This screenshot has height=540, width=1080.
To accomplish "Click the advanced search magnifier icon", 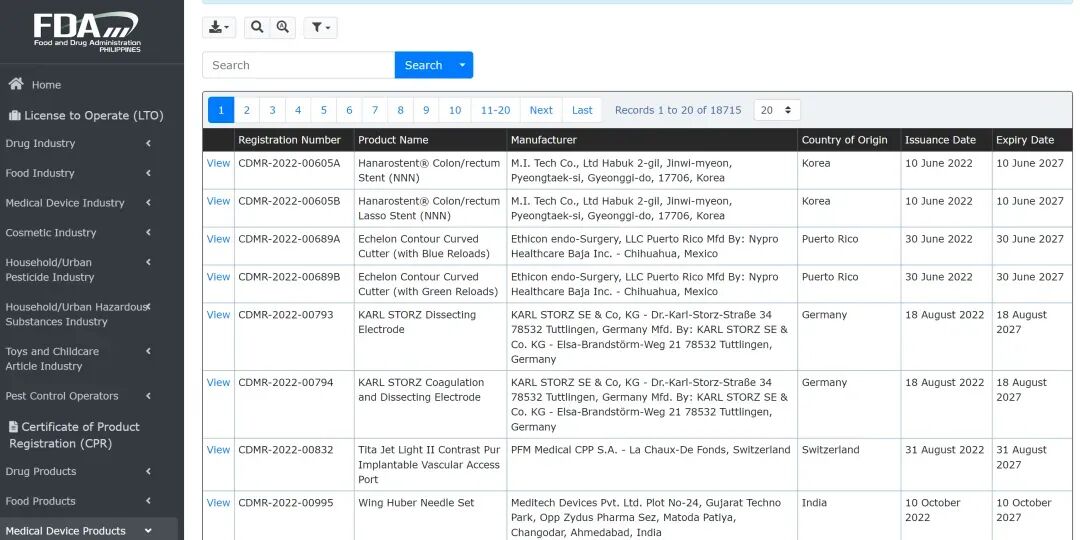I will point(283,28).
